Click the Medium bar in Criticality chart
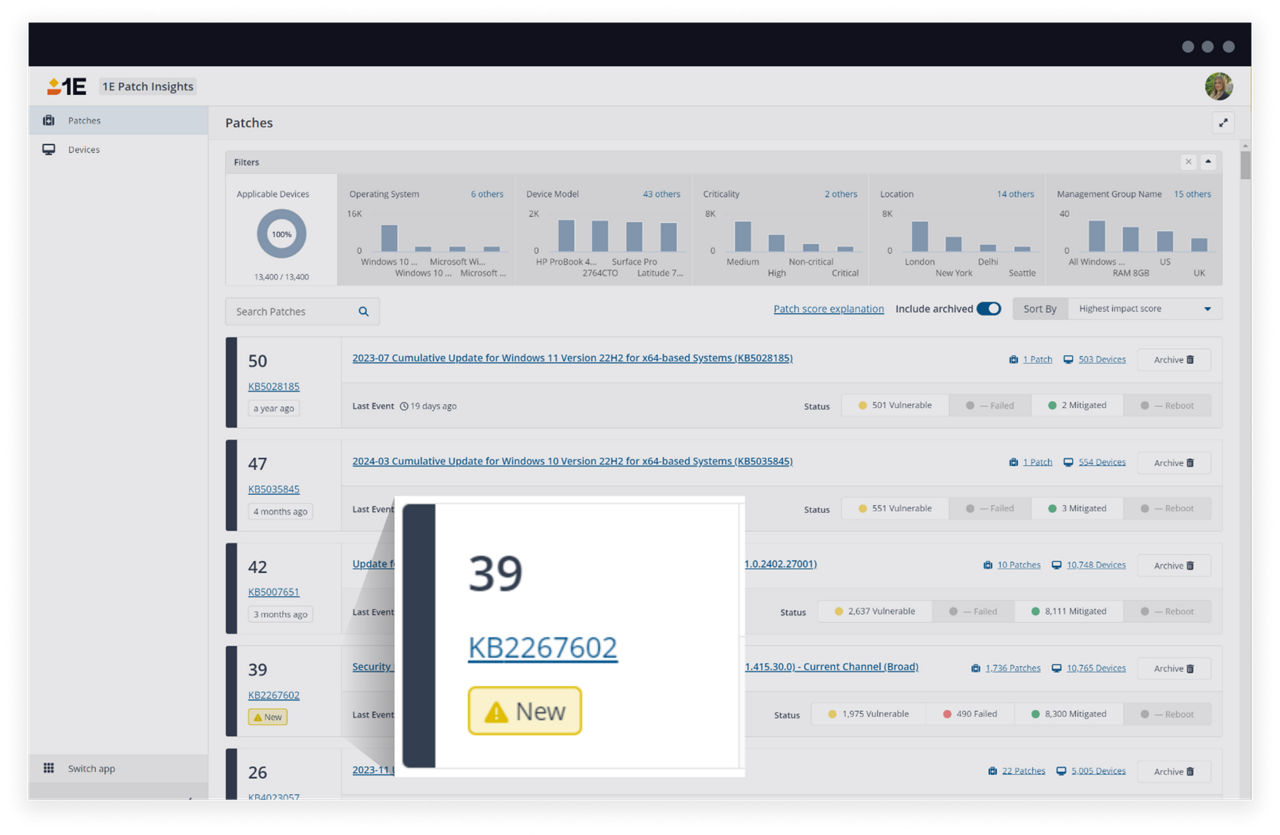Viewport: 1280px width, 835px height. point(742,236)
